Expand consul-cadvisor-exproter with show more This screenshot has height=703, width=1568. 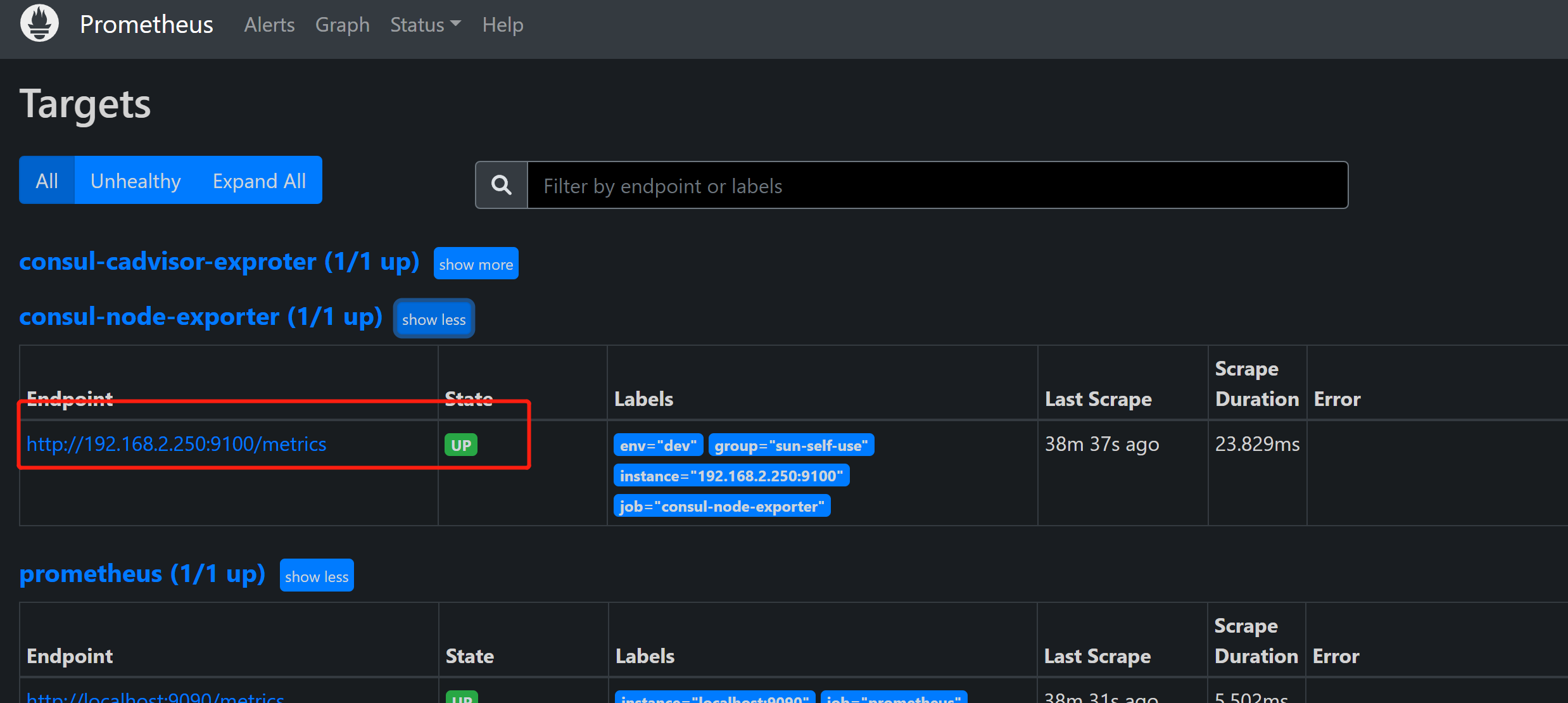tap(476, 264)
